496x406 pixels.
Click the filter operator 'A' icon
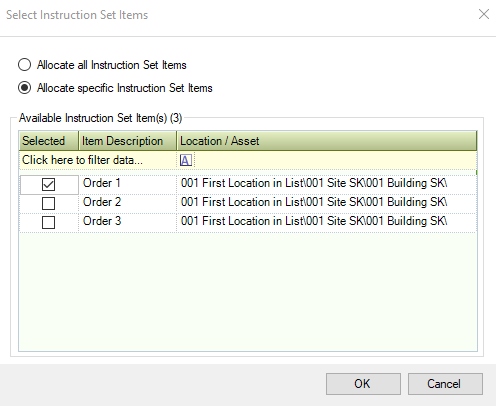(186, 160)
